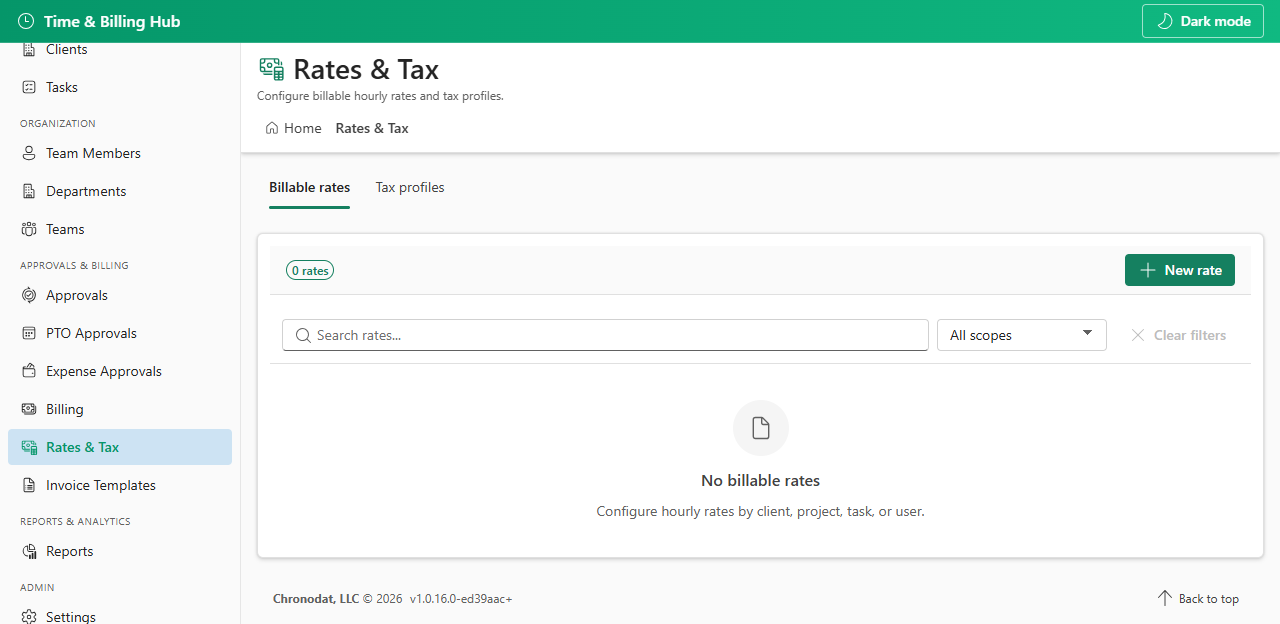The width and height of the screenshot is (1280, 624).
Task: Click the plus icon on New rate
Action: 1148,270
